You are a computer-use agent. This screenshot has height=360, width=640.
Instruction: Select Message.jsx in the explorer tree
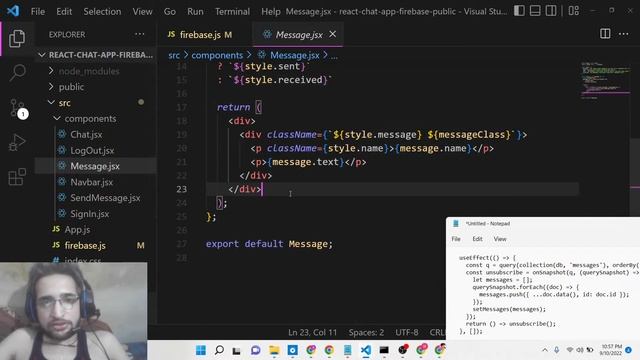click(x=96, y=166)
